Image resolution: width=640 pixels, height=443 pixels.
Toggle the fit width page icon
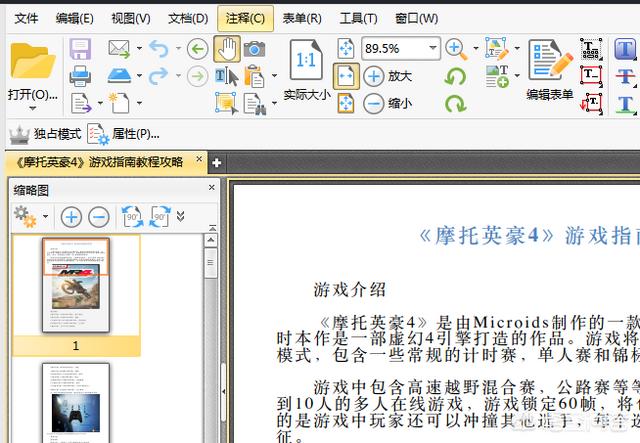pyautogui.click(x=346, y=76)
